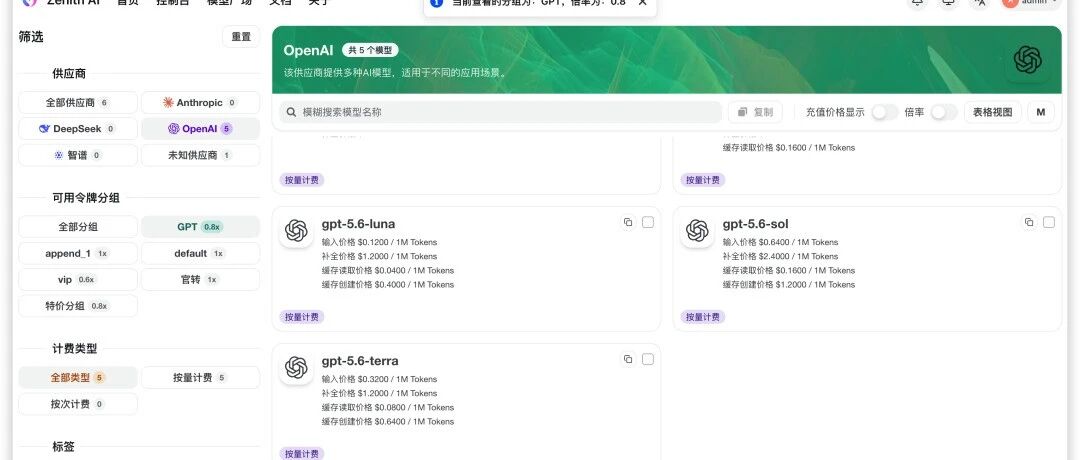Filter by 全部供应商

tap(78, 103)
